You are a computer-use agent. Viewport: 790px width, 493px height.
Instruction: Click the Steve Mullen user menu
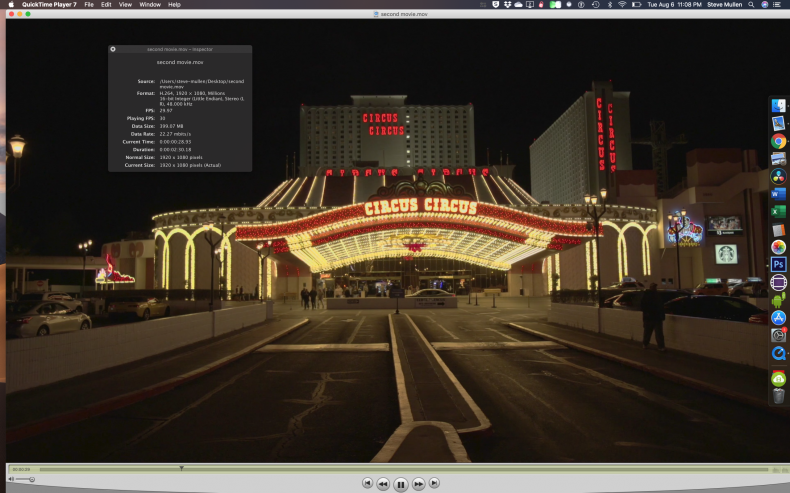click(x=725, y=5)
